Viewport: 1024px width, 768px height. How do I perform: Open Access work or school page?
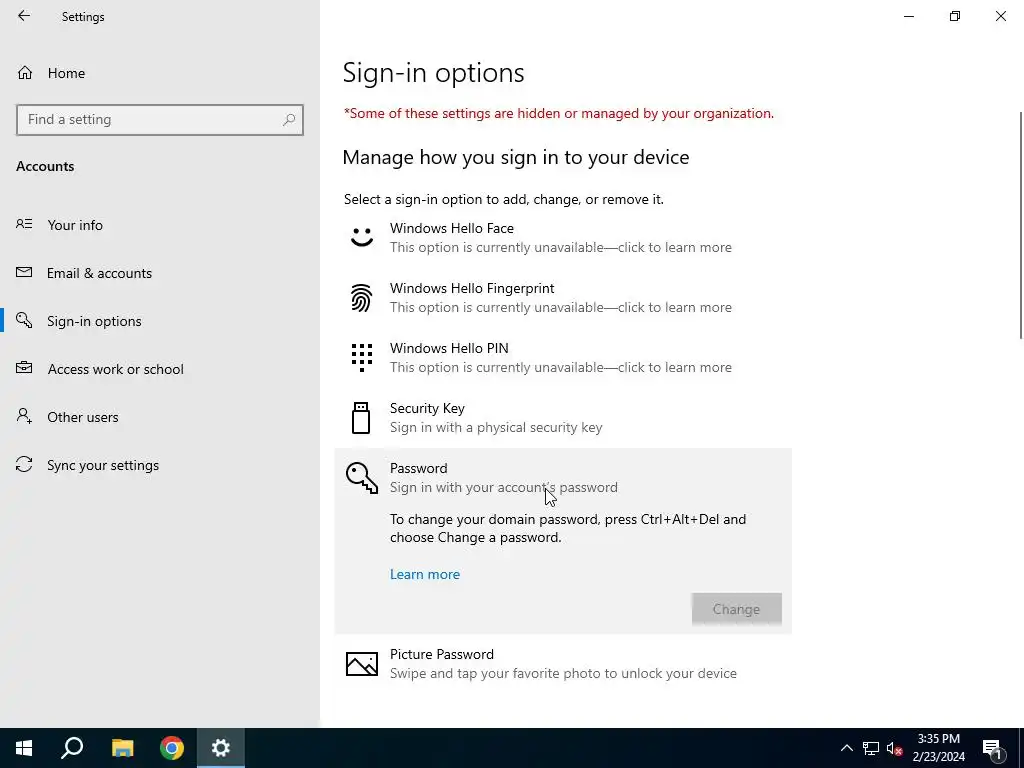point(159,369)
